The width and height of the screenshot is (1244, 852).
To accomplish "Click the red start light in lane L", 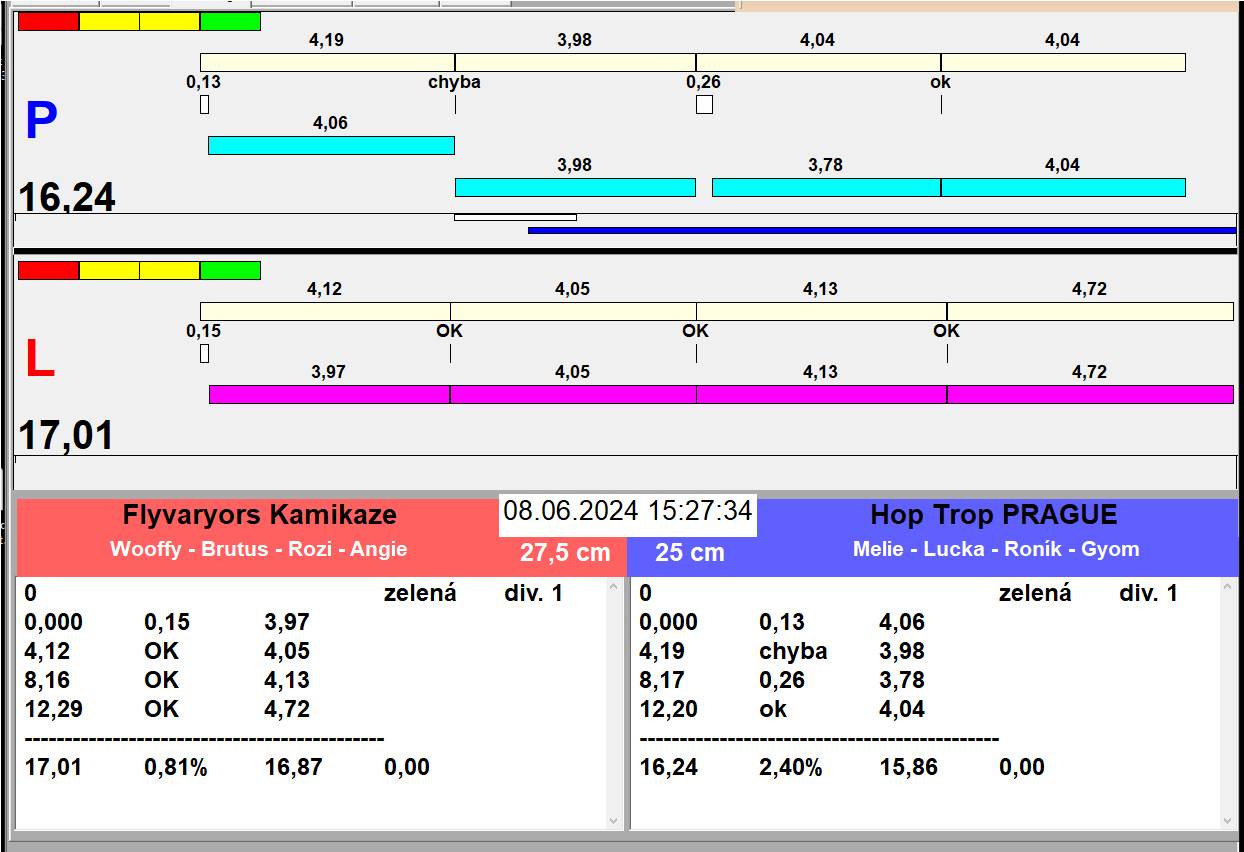I will (48, 270).
